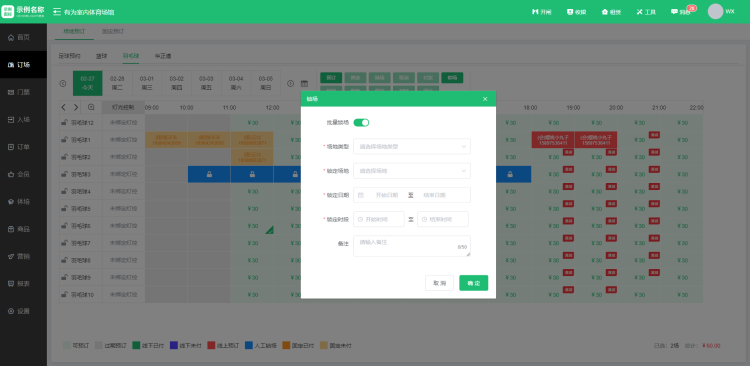Click the blue 人工锁场 legend swatch

(x=249, y=345)
